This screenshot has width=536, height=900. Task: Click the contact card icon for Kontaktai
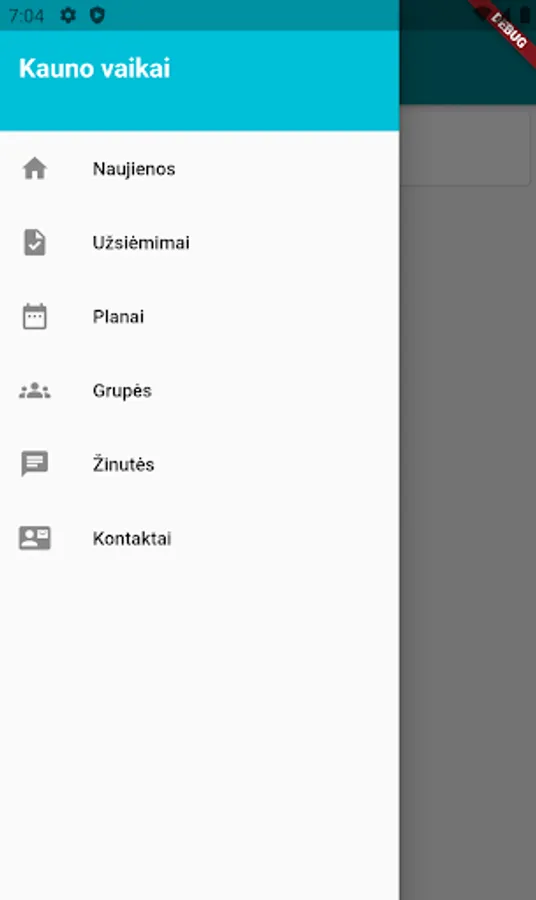[34, 538]
